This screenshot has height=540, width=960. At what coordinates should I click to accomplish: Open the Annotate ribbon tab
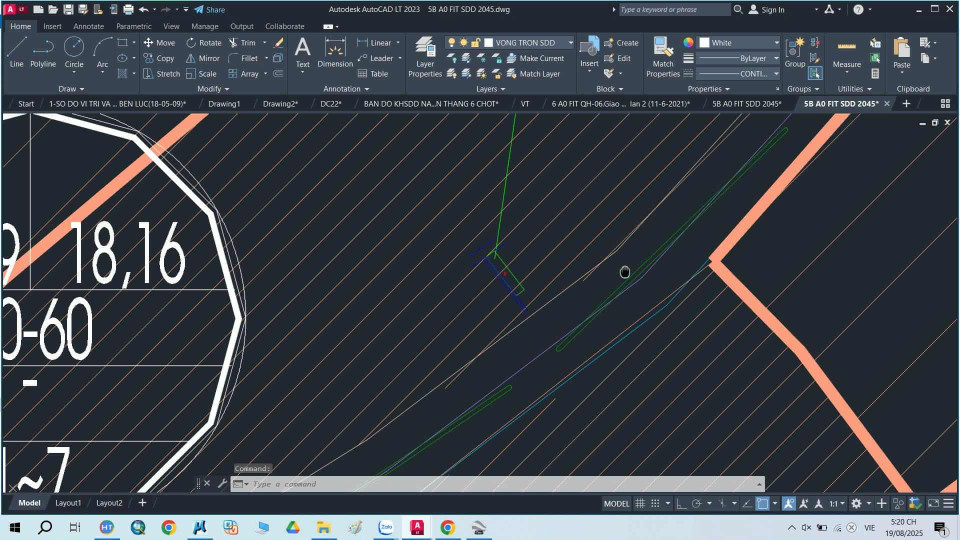click(88, 26)
